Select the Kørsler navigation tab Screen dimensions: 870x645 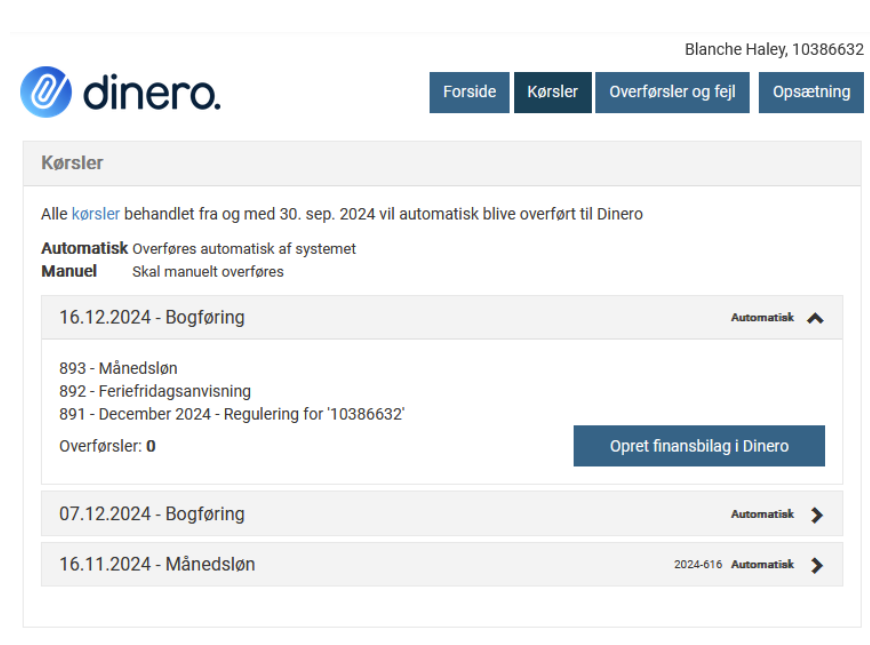tap(552, 92)
